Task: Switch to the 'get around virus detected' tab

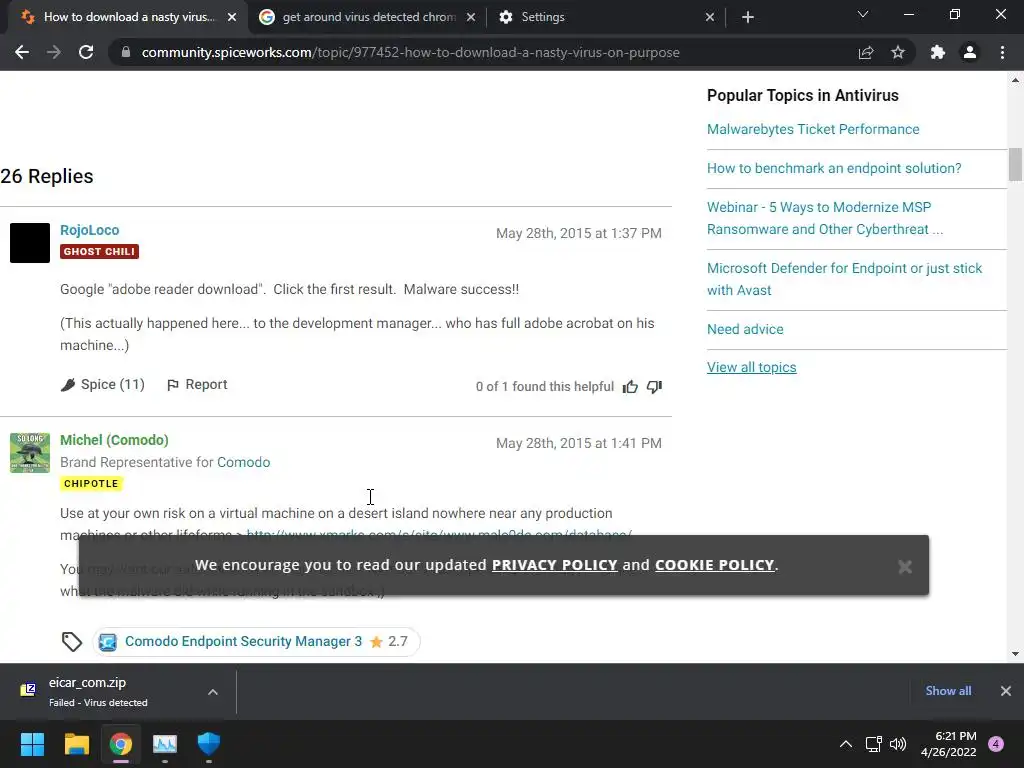Action: click(368, 17)
